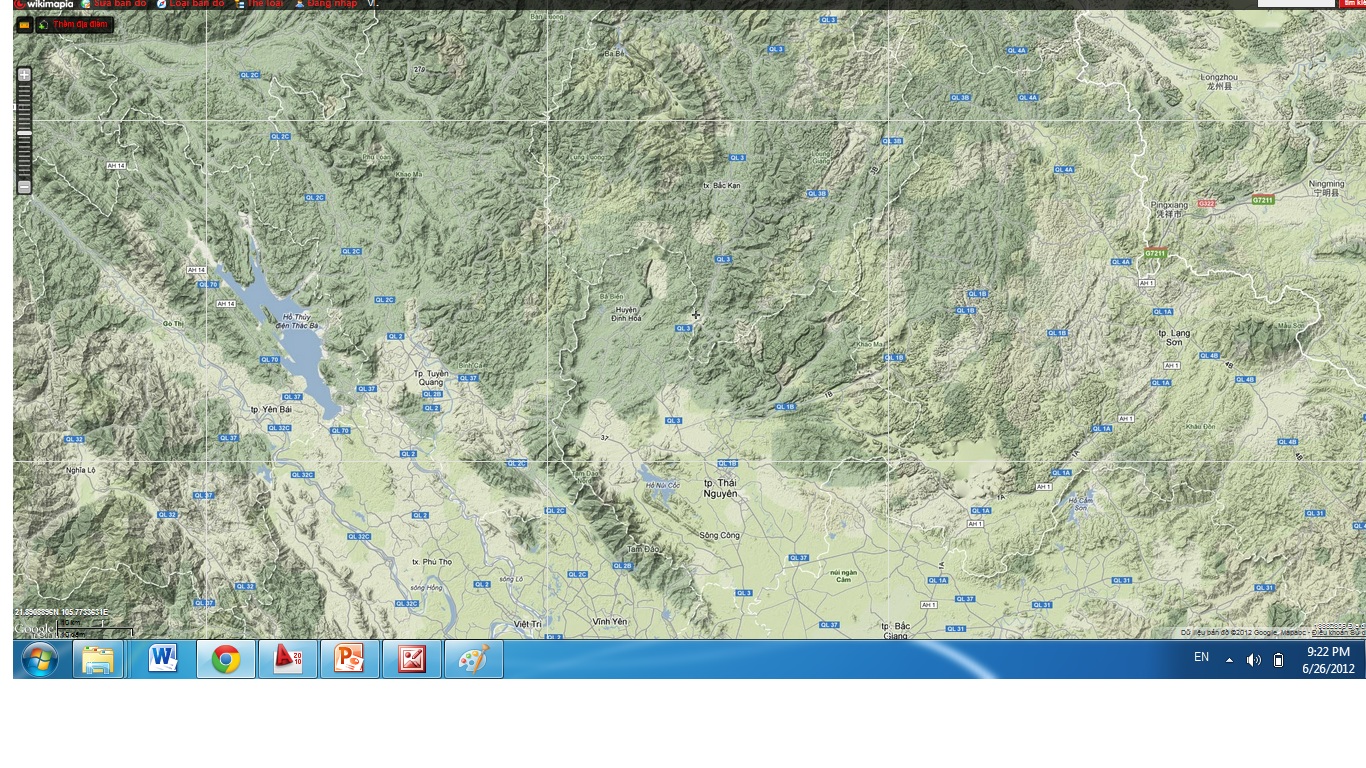Click the 'Vĩnh Yên' map label

coord(610,622)
